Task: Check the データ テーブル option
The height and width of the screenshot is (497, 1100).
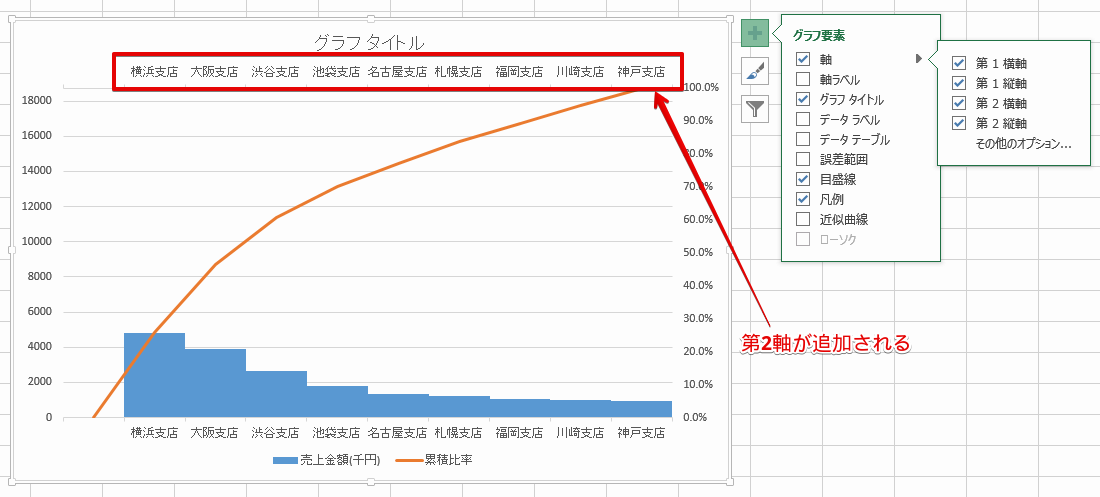Action: (803, 139)
